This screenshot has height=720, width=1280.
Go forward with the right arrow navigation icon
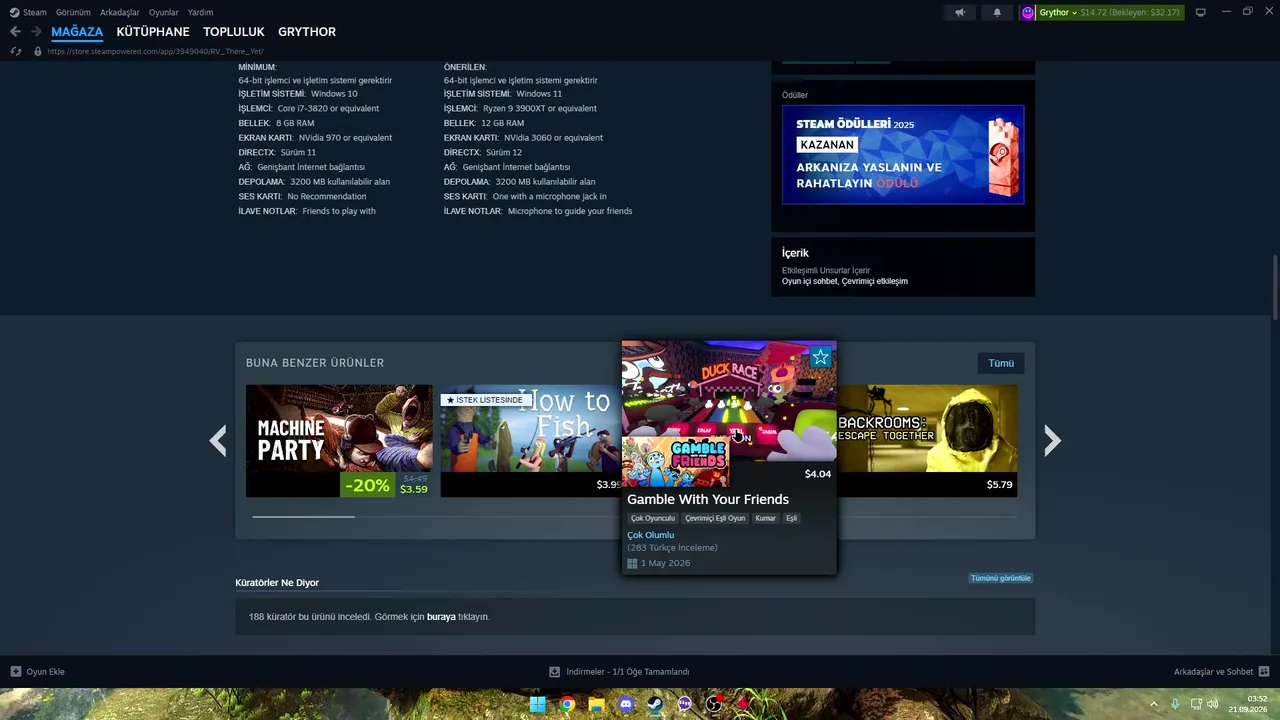click(36, 32)
